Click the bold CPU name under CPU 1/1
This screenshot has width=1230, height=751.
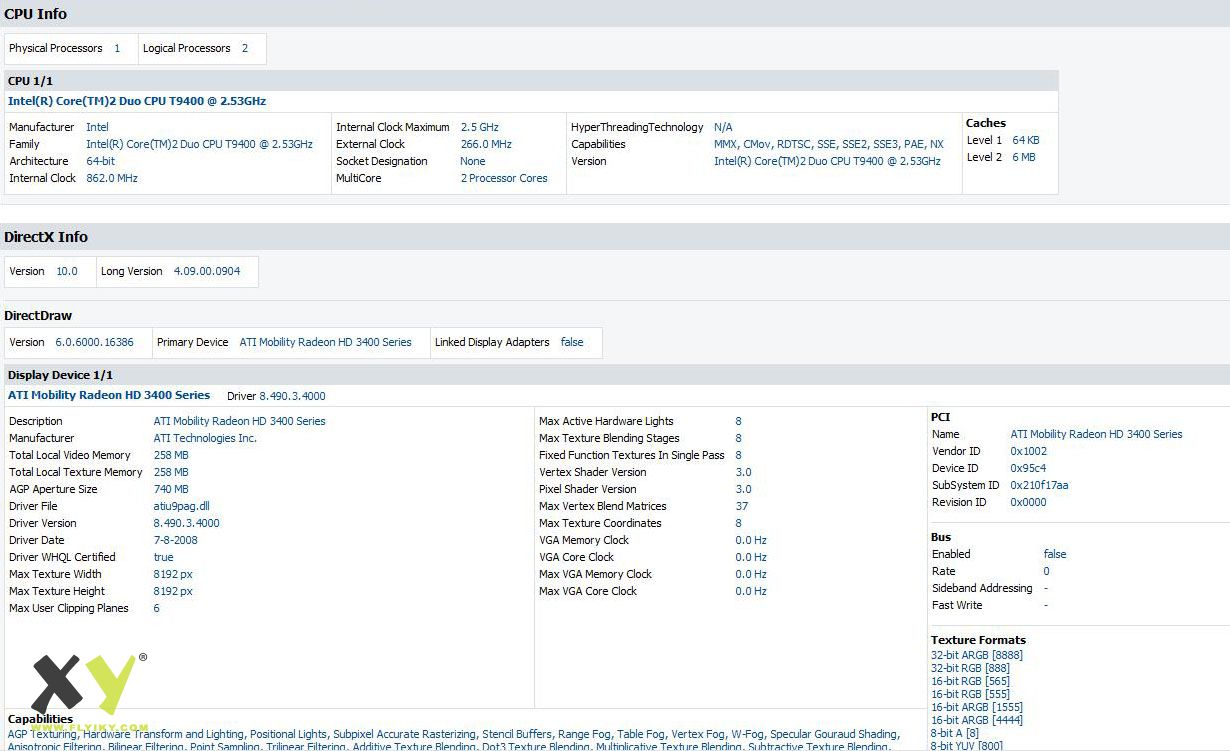coord(137,101)
